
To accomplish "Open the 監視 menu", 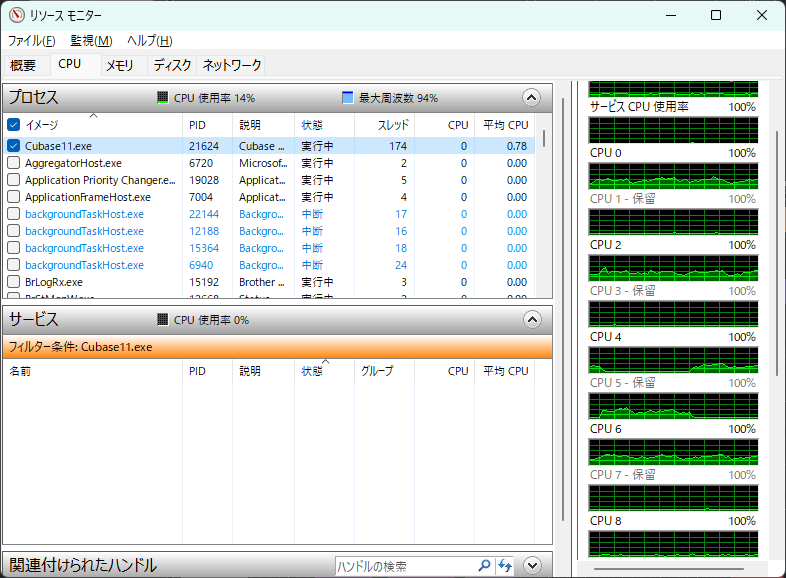I will pos(91,41).
